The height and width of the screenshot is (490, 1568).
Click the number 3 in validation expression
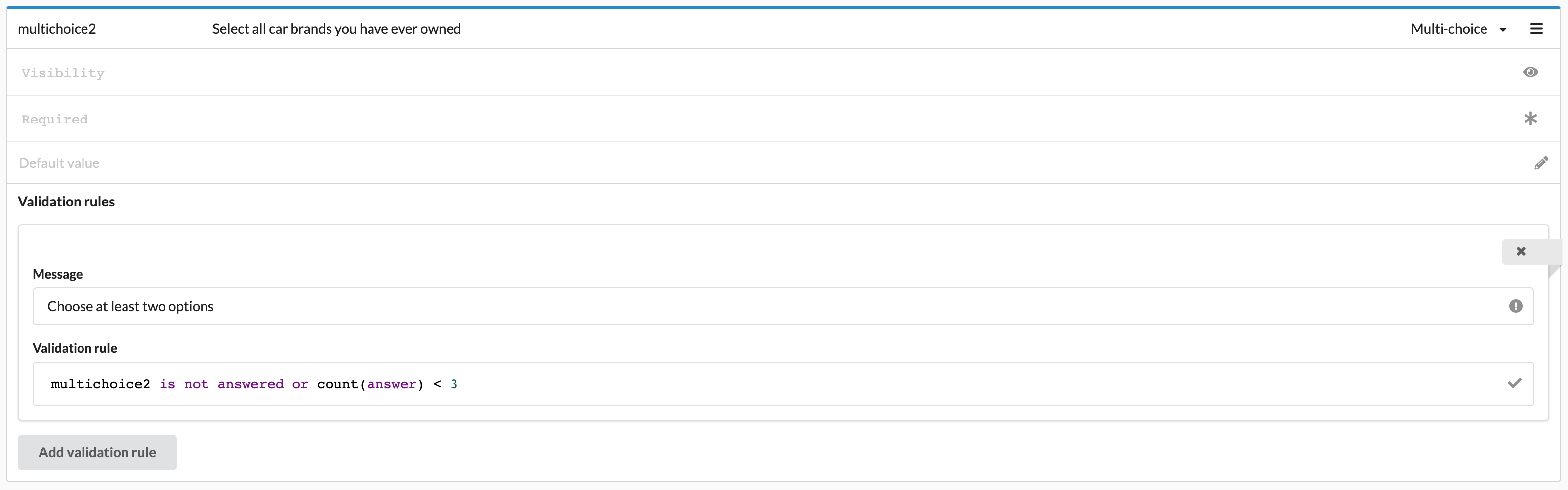coord(454,384)
